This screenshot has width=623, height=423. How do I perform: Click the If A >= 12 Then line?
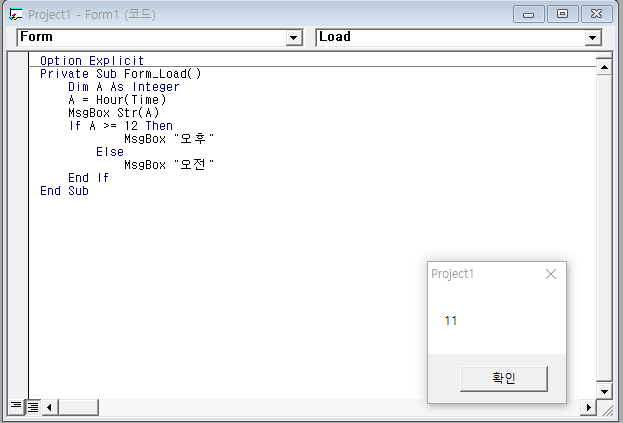click(x=121, y=126)
